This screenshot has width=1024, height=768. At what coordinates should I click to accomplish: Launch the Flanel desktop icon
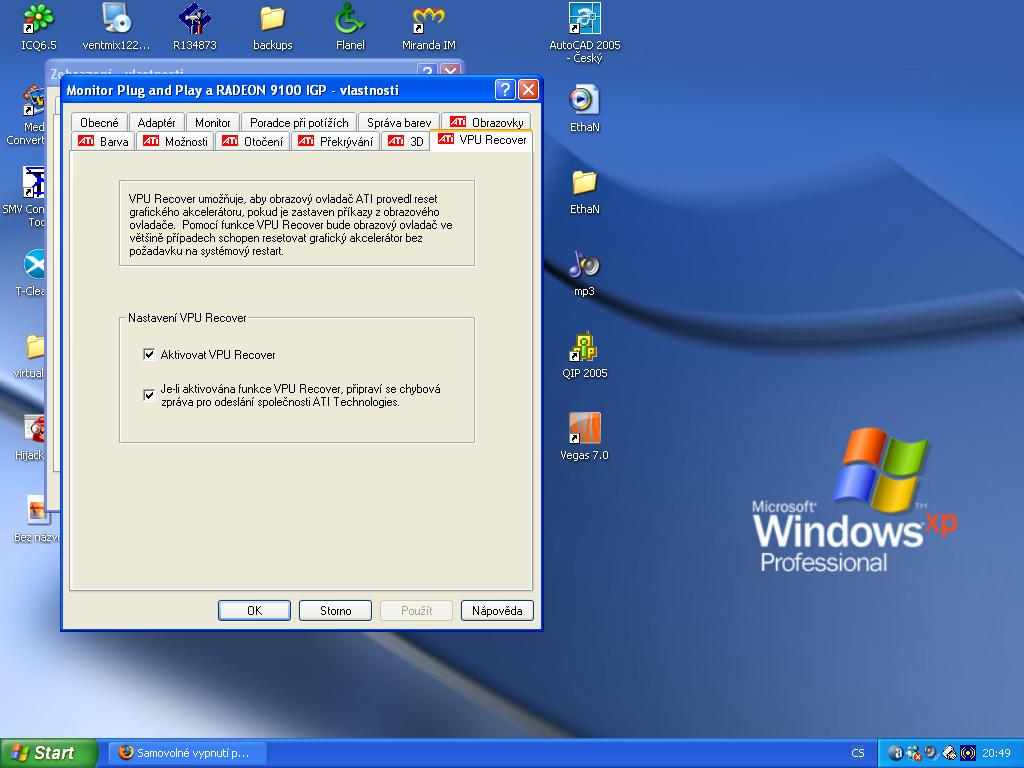(350, 26)
